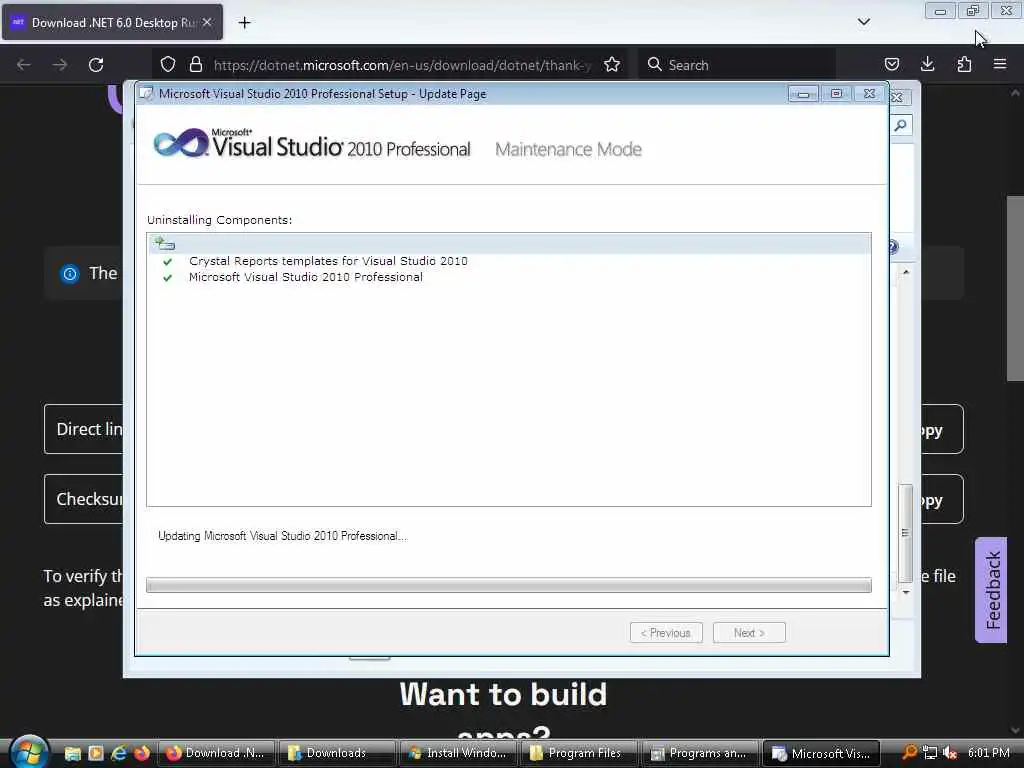Launch Firefox from quick launch
This screenshot has width=1024, height=768.
(142, 753)
